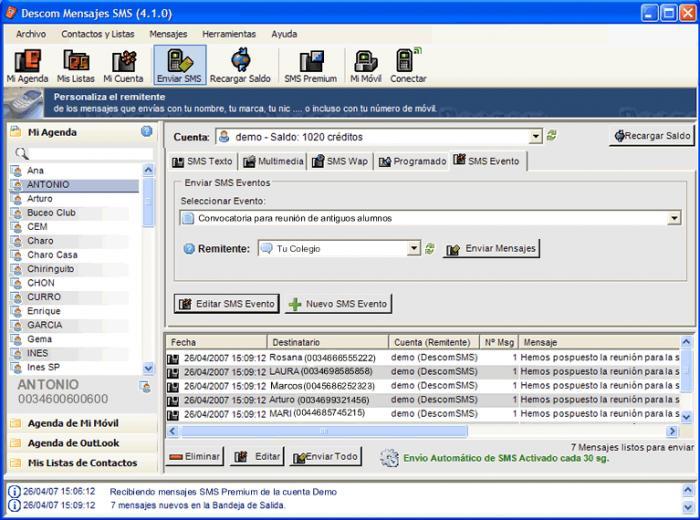The image size is (700, 520).
Task: Sort by the Fecha column header
Action: (x=217, y=342)
